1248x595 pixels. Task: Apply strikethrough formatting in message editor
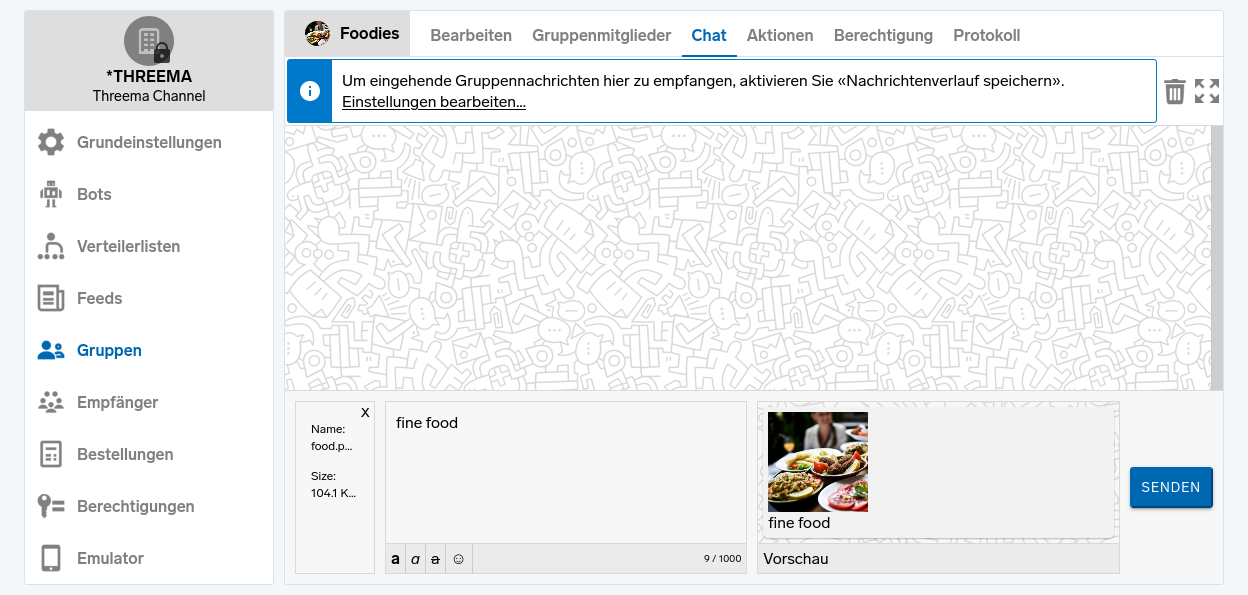pos(435,559)
